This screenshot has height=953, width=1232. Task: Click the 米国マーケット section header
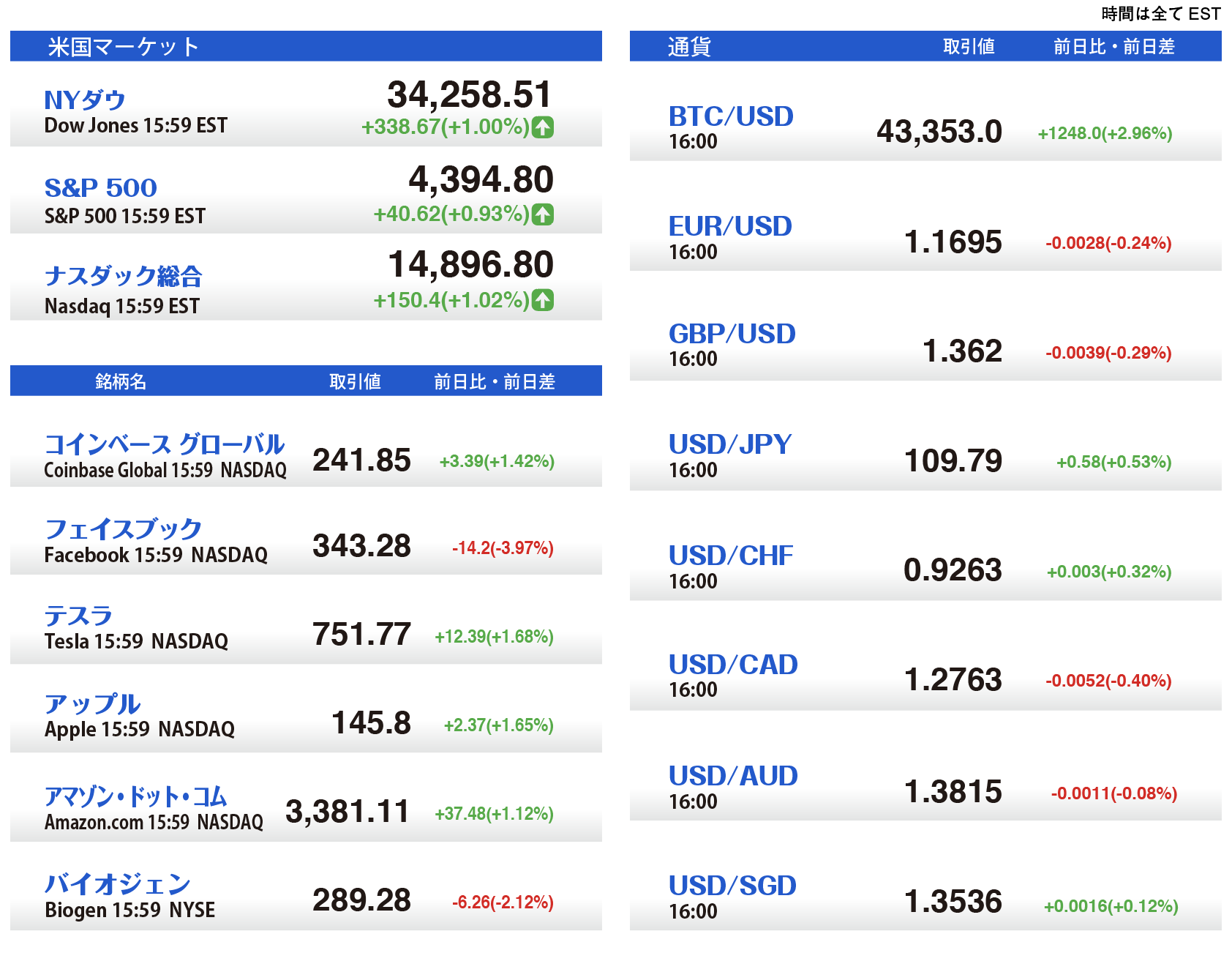[124, 47]
